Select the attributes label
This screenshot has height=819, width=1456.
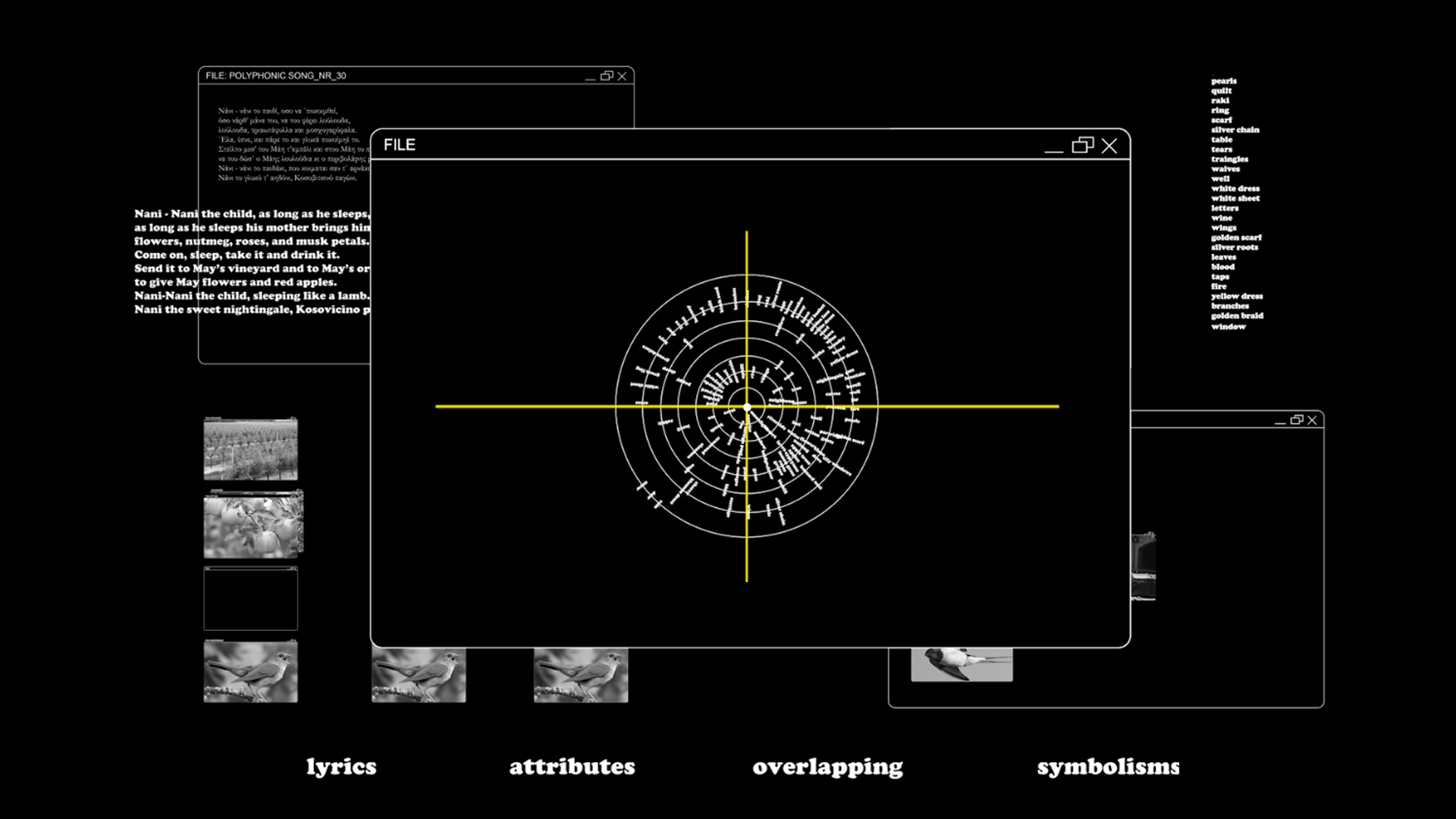point(572,767)
